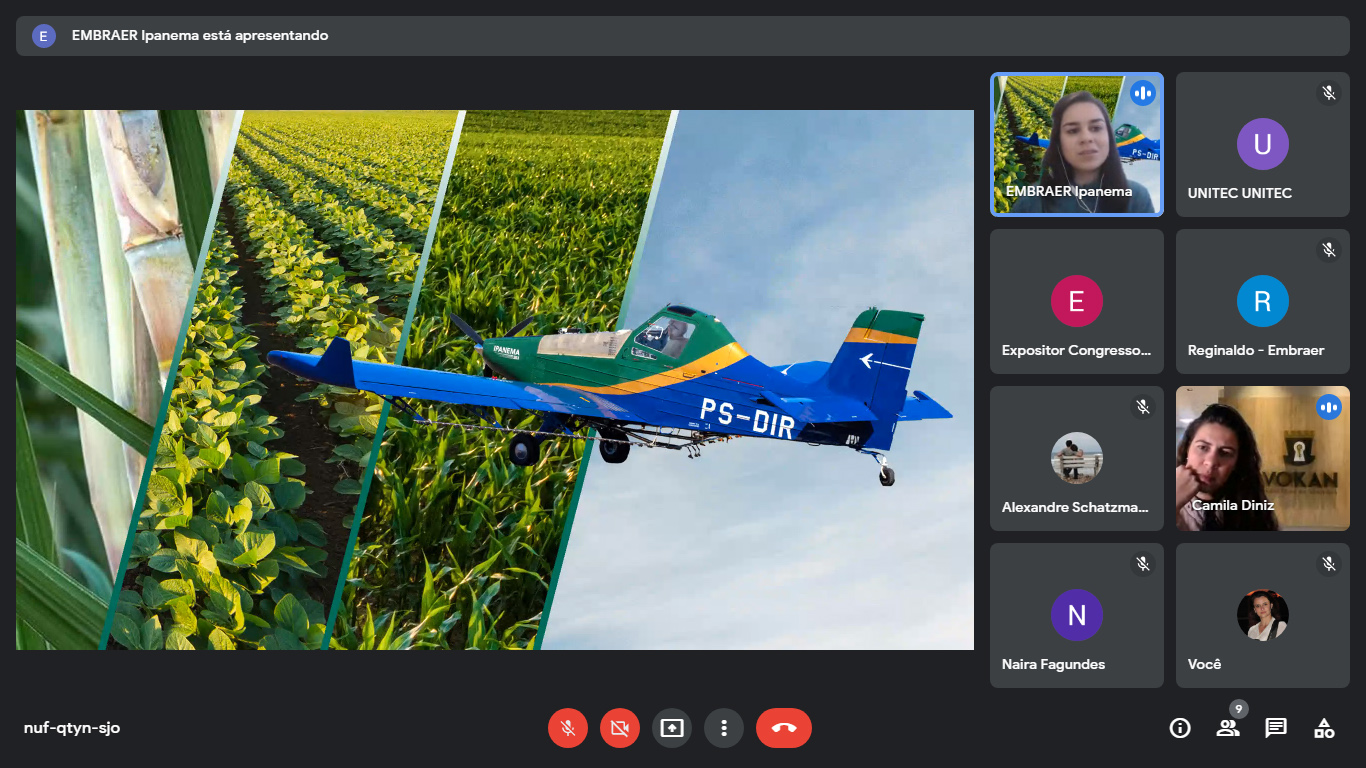Select the Camila Diniz video tile

click(1262, 458)
